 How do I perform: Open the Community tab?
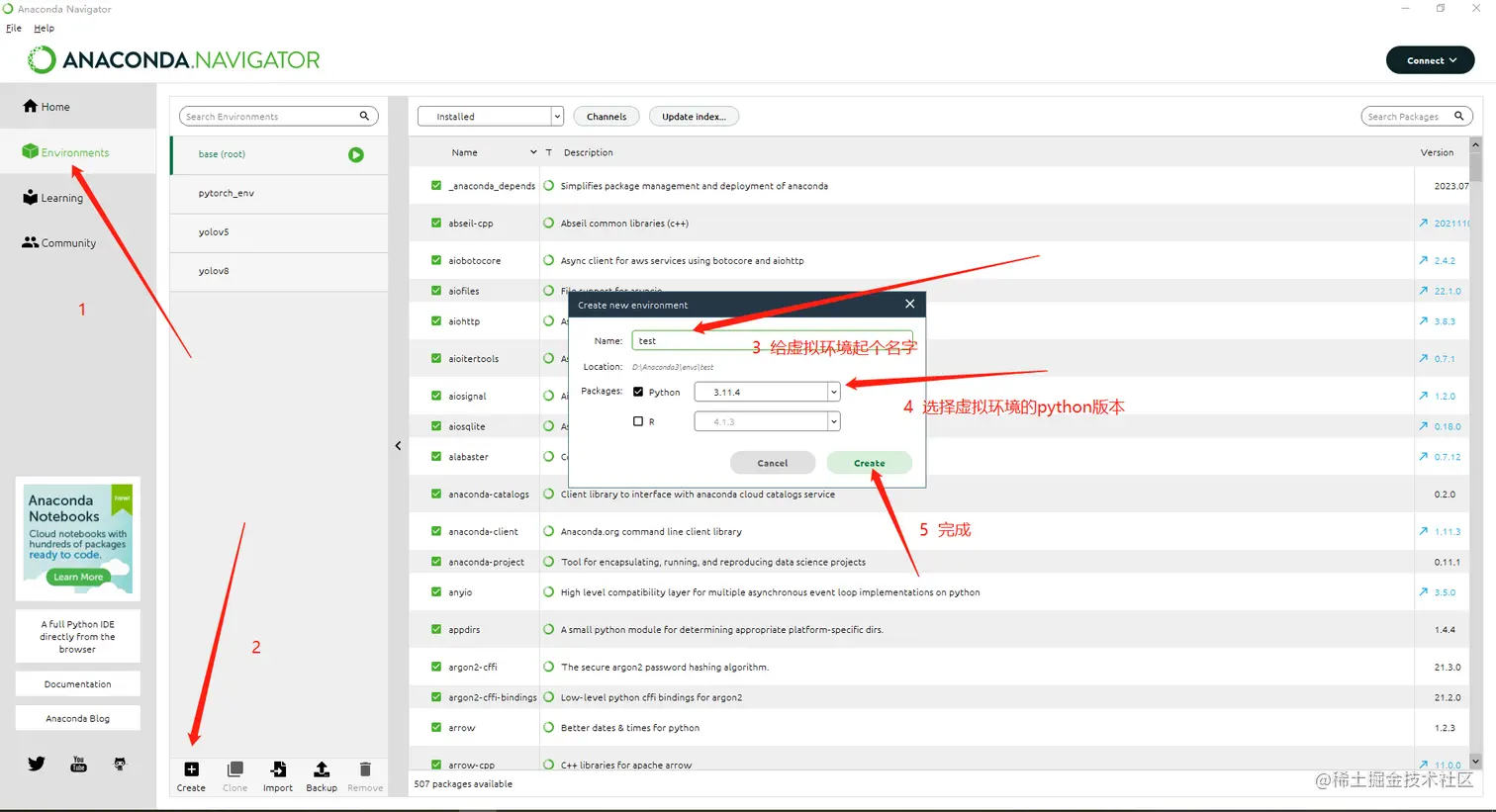pyautogui.click(x=78, y=242)
